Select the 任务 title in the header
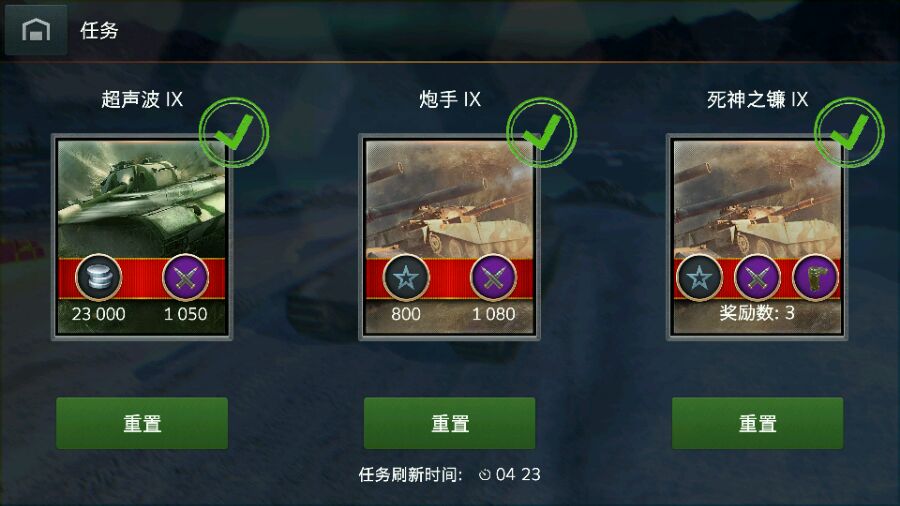Image resolution: width=900 pixels, height=506 pixels. tap(99, 30)
